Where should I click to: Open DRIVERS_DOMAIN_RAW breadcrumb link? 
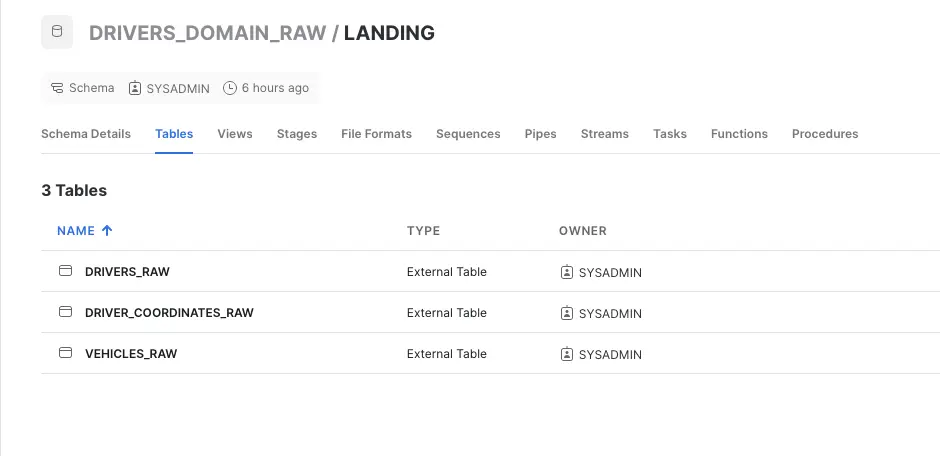[207, 32]
